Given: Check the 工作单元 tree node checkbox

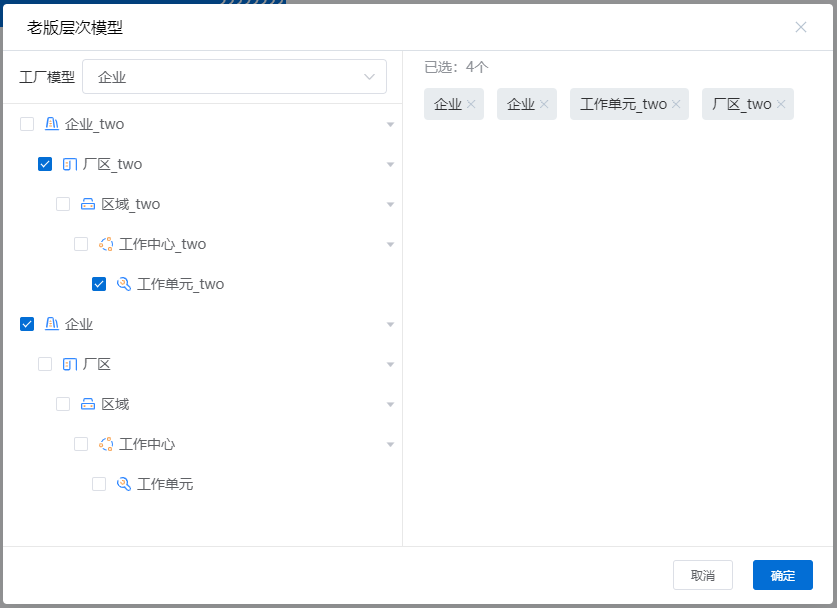Looking at the screenshot, I should click(99, 484).
